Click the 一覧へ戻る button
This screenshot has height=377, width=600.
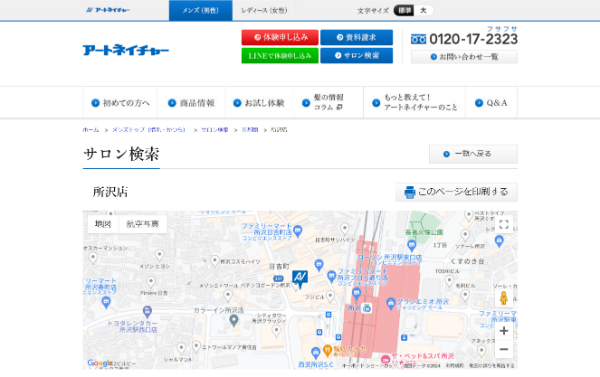(x=473, y=154)
